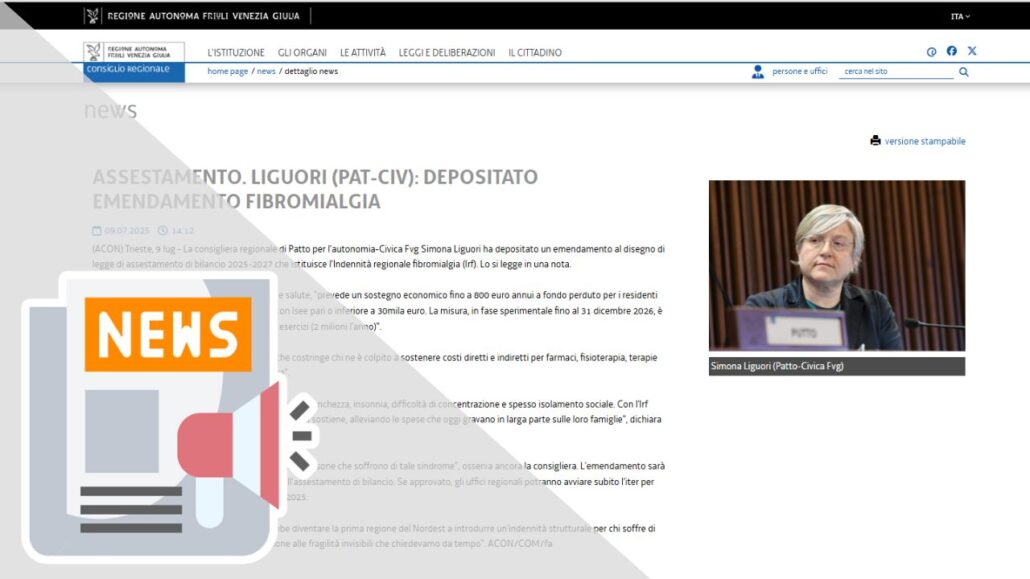Image resolution: width=1030 pixels, height=579 pixels.
Task: Go to home page breadcrumb link
Action: tap(227, 71)
